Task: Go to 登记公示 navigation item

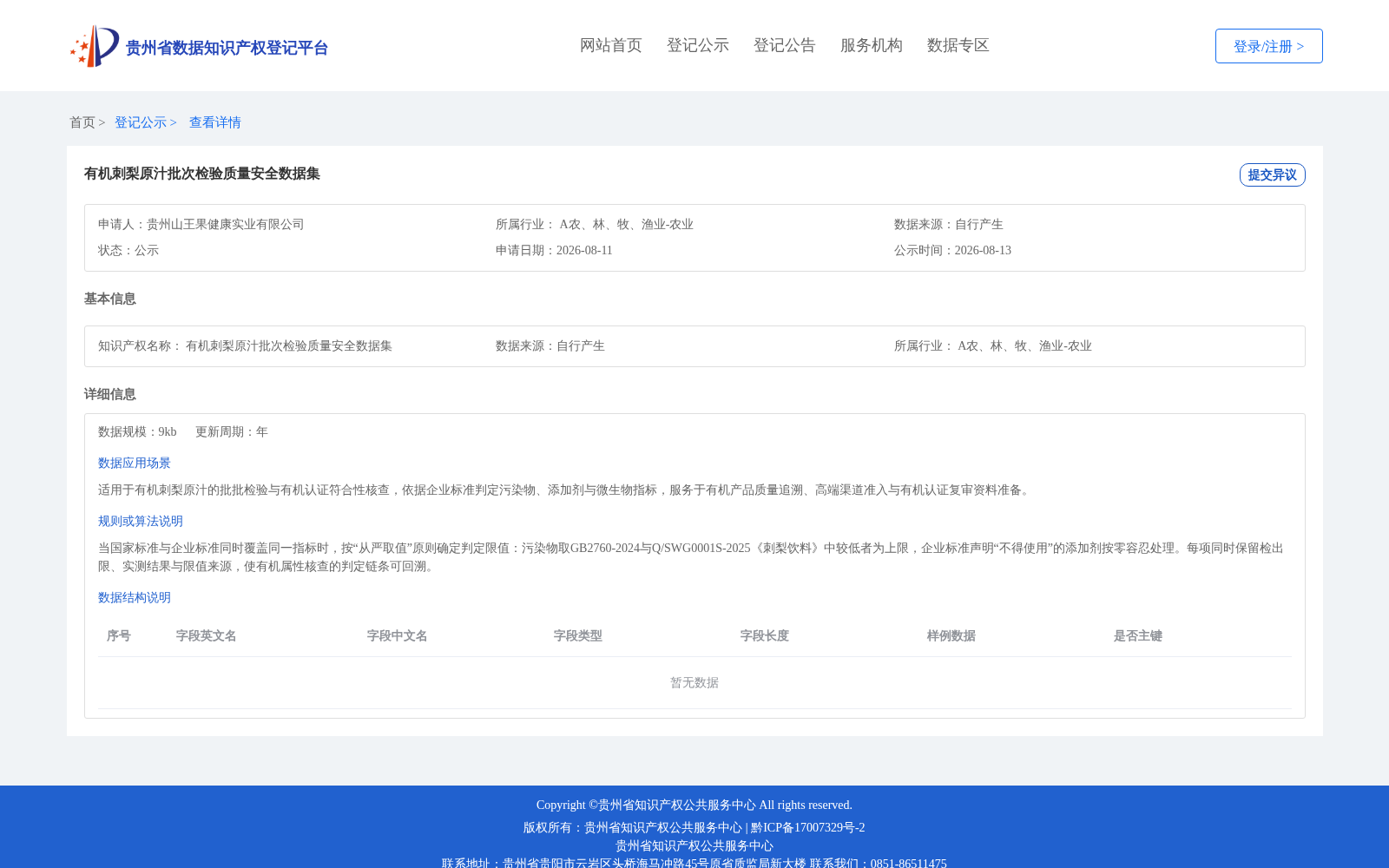Action: pyautogui.click(x=698, y=45)
